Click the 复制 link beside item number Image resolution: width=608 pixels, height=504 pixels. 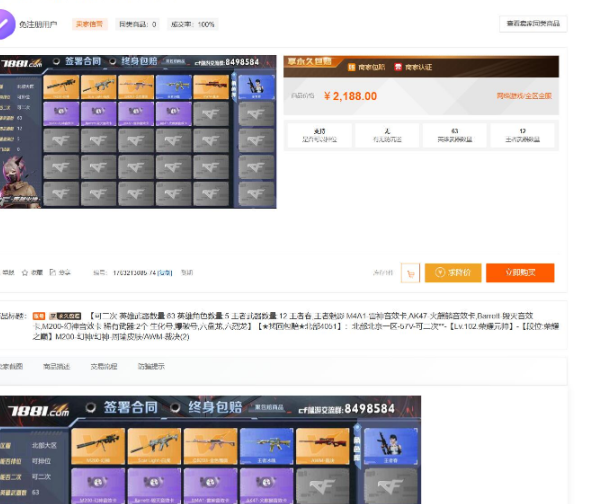165,272
